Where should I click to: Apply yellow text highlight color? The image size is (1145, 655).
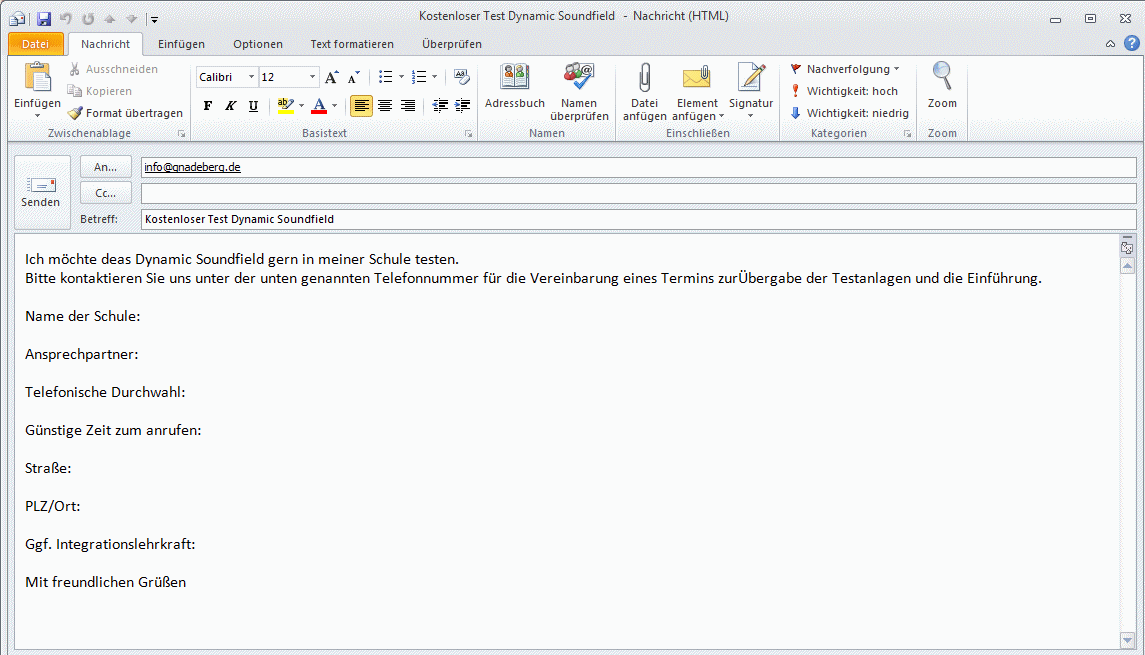pos(286,106)
